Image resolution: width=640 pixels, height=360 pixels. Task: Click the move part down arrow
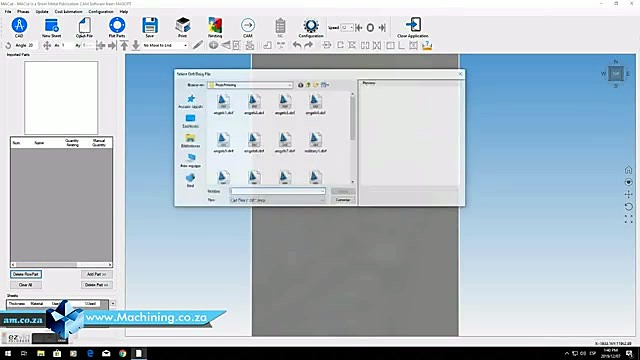136,45
